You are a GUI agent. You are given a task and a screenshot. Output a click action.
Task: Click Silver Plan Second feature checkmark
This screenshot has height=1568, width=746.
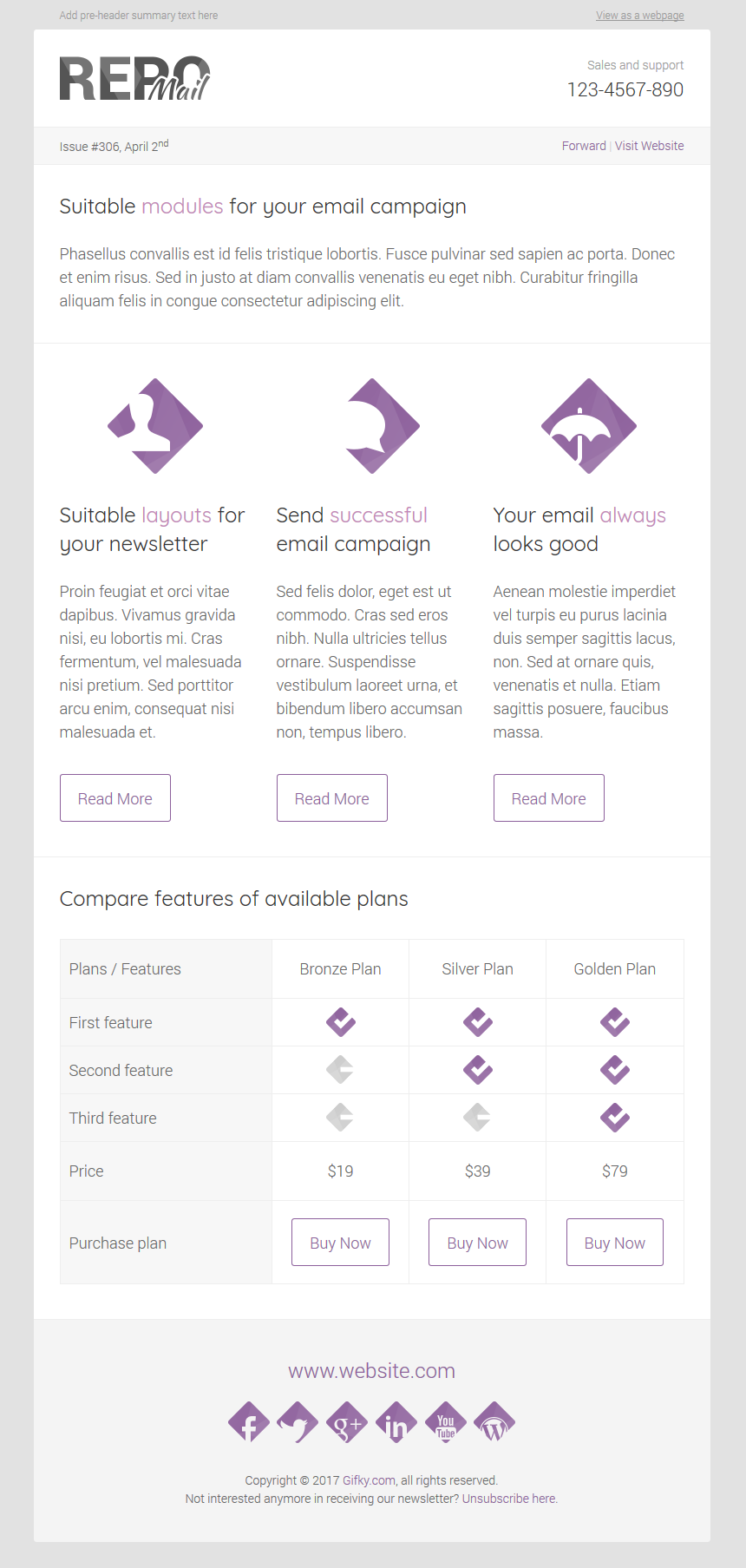[478, 1070]
